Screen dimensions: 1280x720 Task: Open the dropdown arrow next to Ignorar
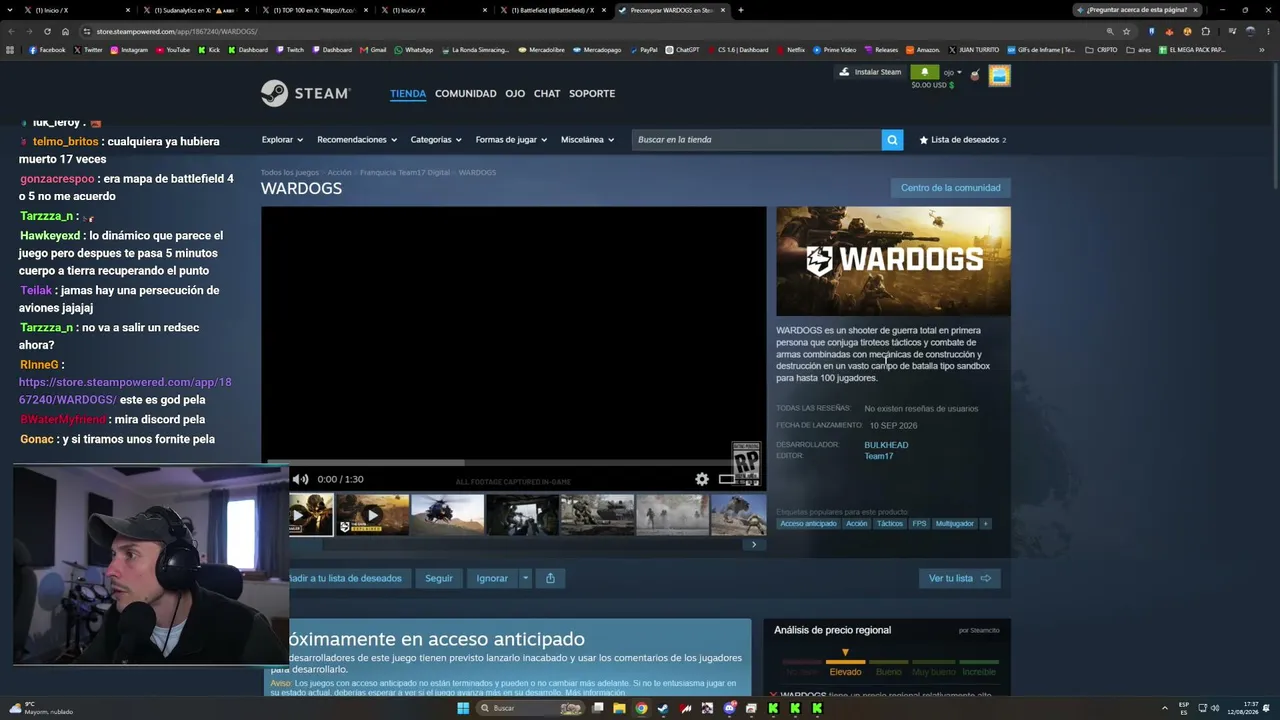pos(525,578)
